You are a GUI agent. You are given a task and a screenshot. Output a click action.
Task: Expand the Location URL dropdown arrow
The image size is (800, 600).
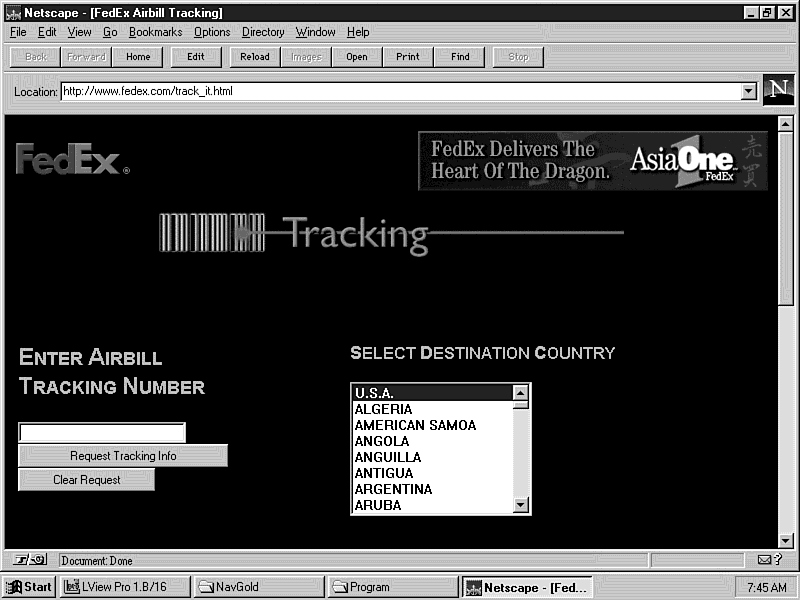pyautogui.click(x=748, y=92)
